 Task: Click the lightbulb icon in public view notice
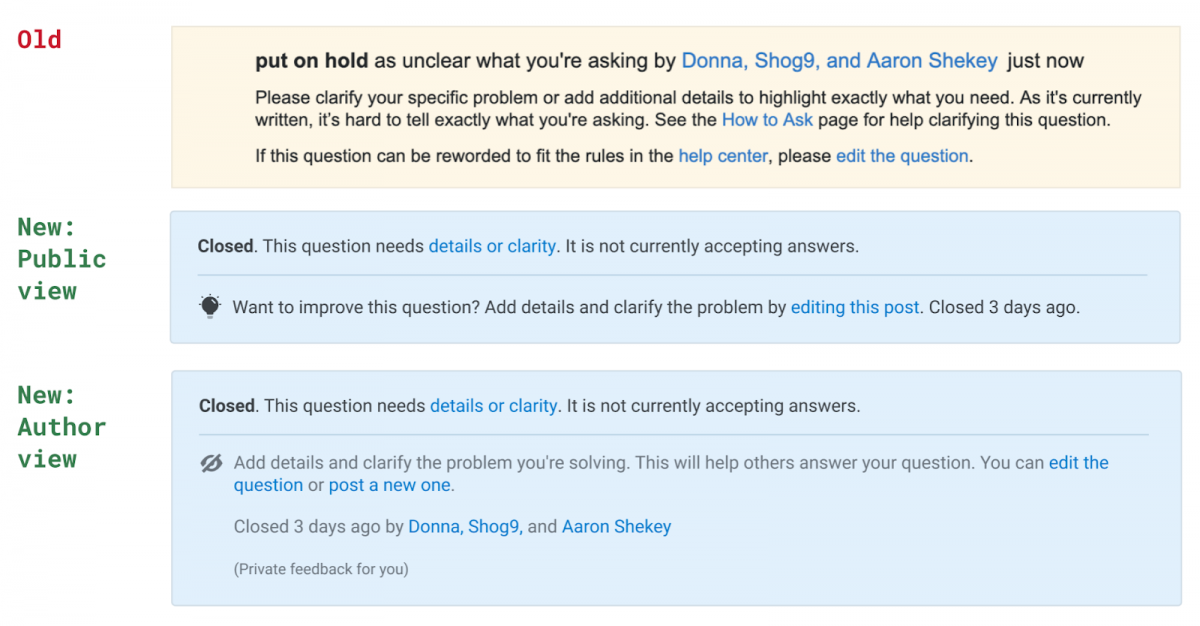pos(209,307)
